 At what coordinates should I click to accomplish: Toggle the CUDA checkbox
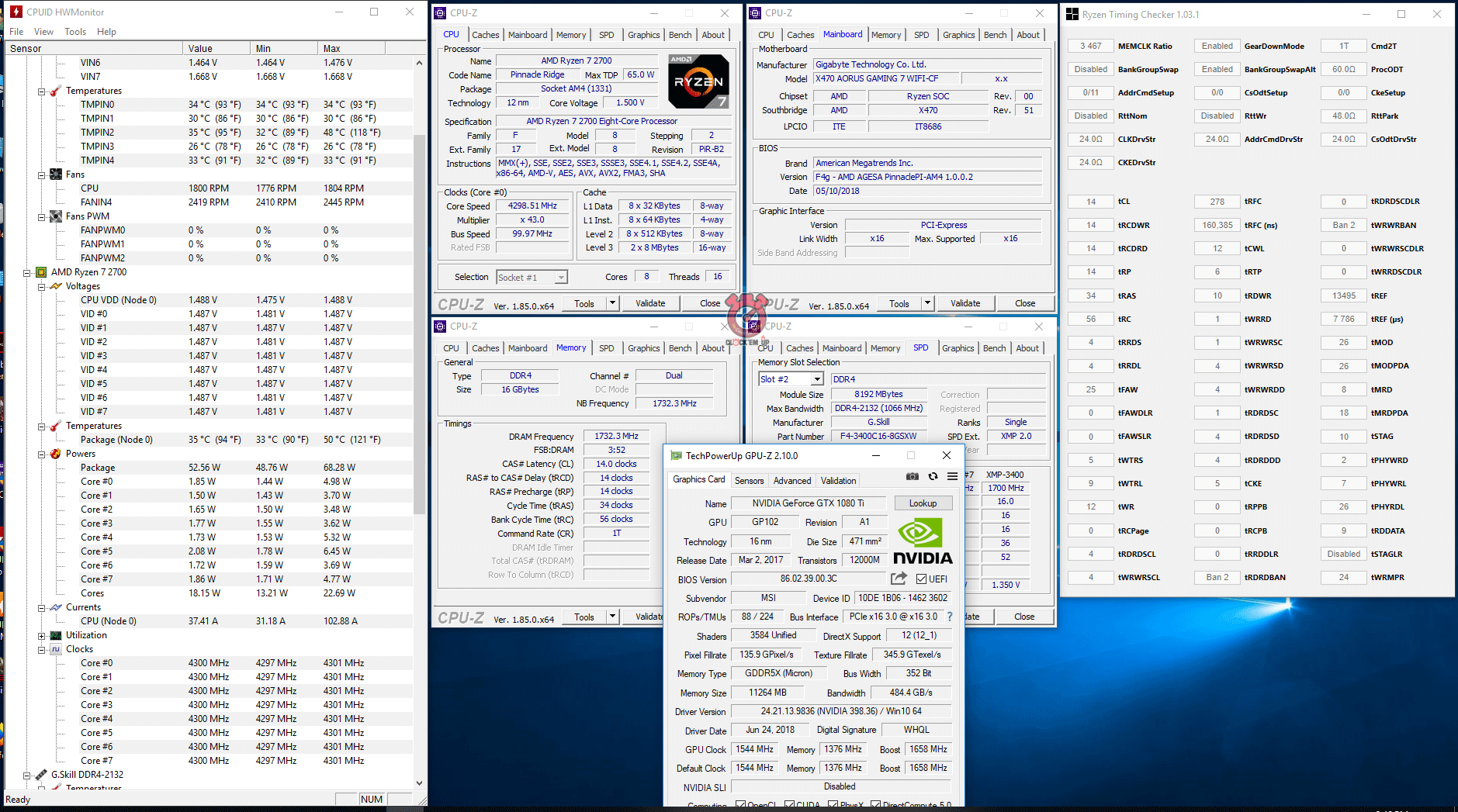tap(789, 805)
